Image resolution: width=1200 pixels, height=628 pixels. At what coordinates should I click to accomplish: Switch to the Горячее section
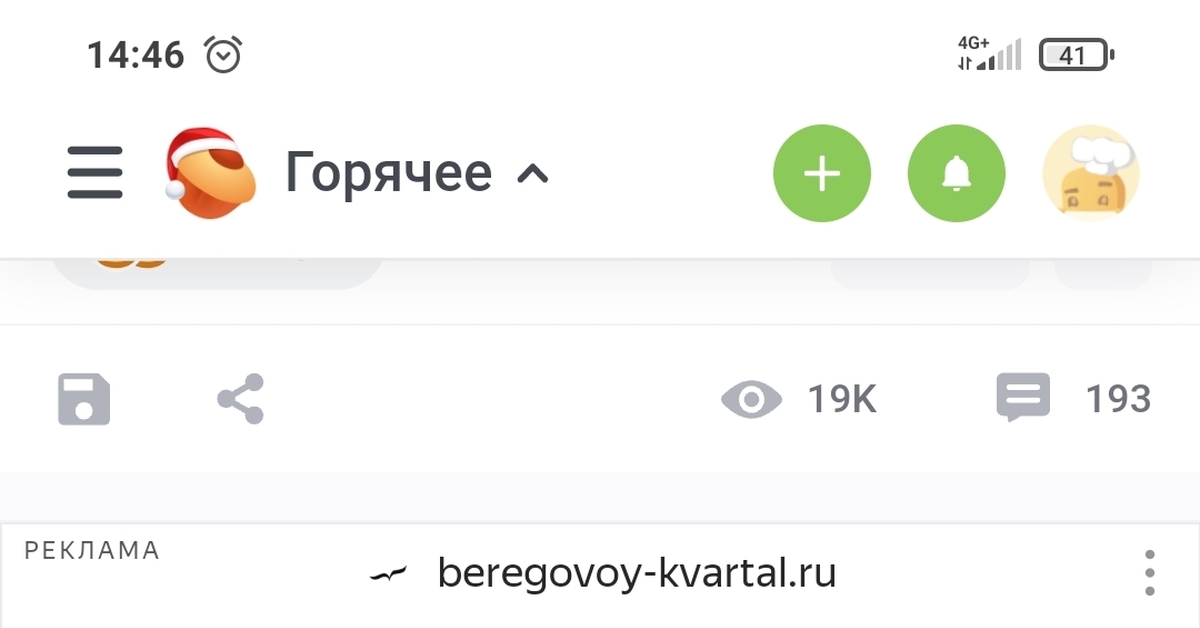pos(387,172)
